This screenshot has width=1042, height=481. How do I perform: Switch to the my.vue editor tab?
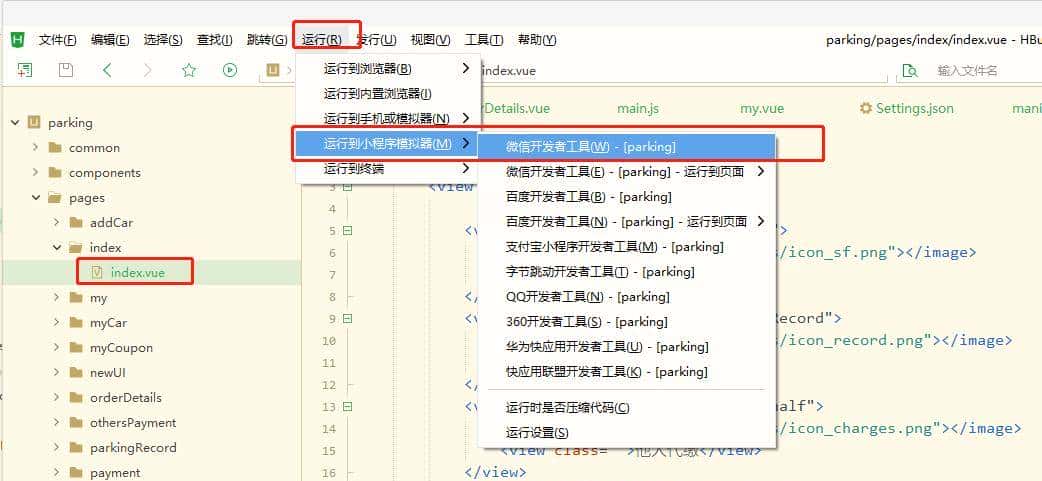pos(762,108)
